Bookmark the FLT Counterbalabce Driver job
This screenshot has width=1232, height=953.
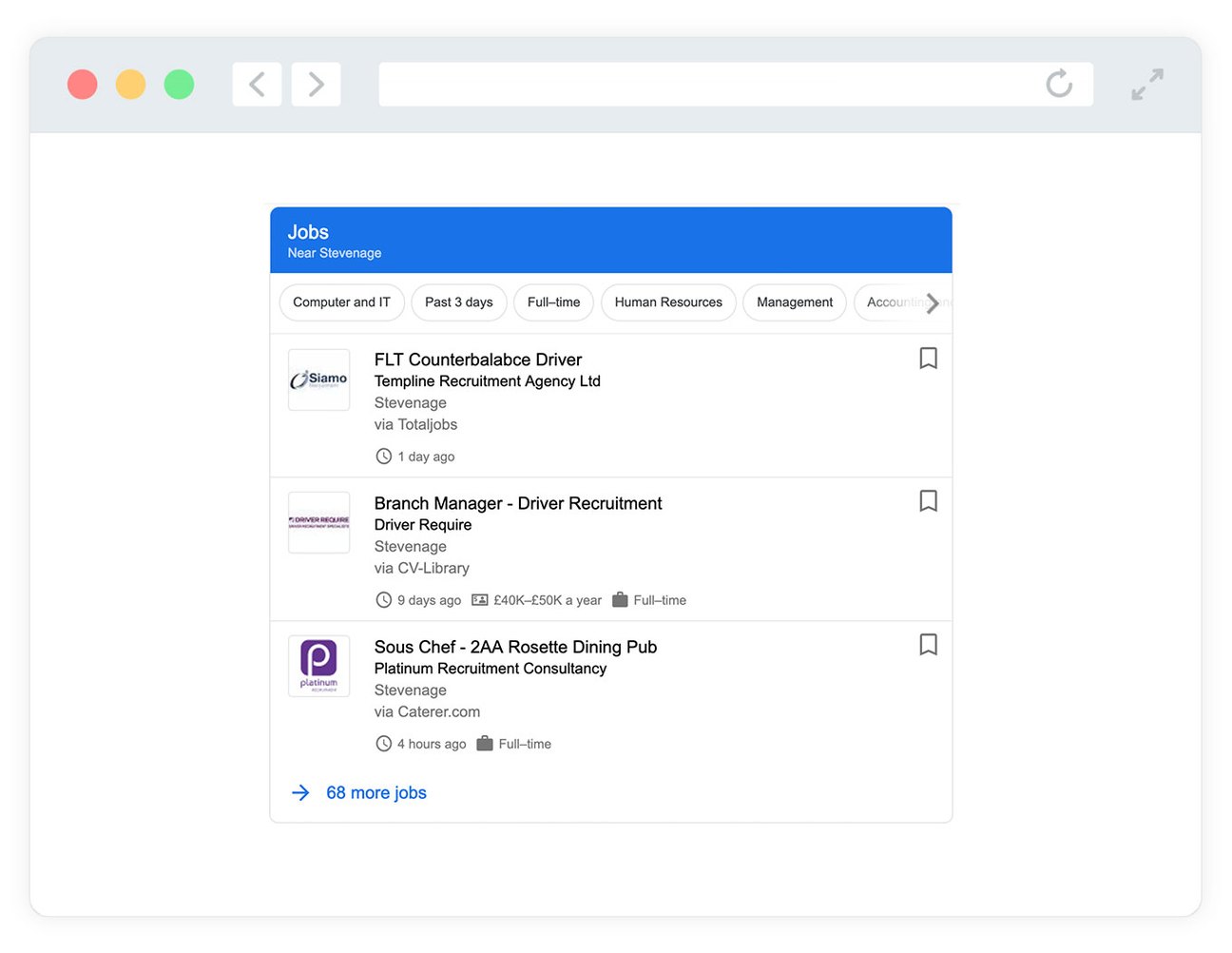[x=929, y=358]
